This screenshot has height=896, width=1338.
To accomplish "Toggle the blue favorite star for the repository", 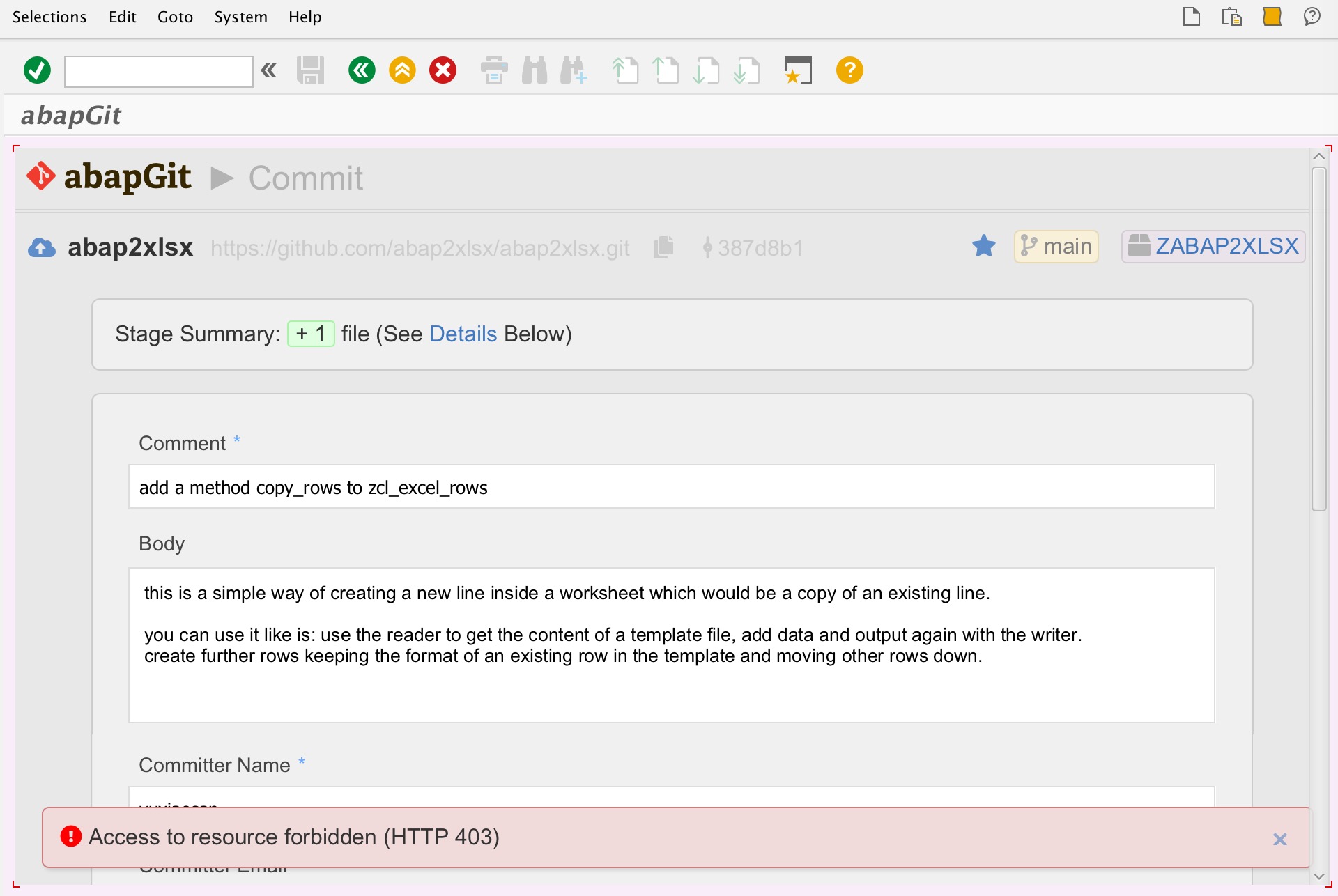I will pyautogui.click(x=984, y=246).
